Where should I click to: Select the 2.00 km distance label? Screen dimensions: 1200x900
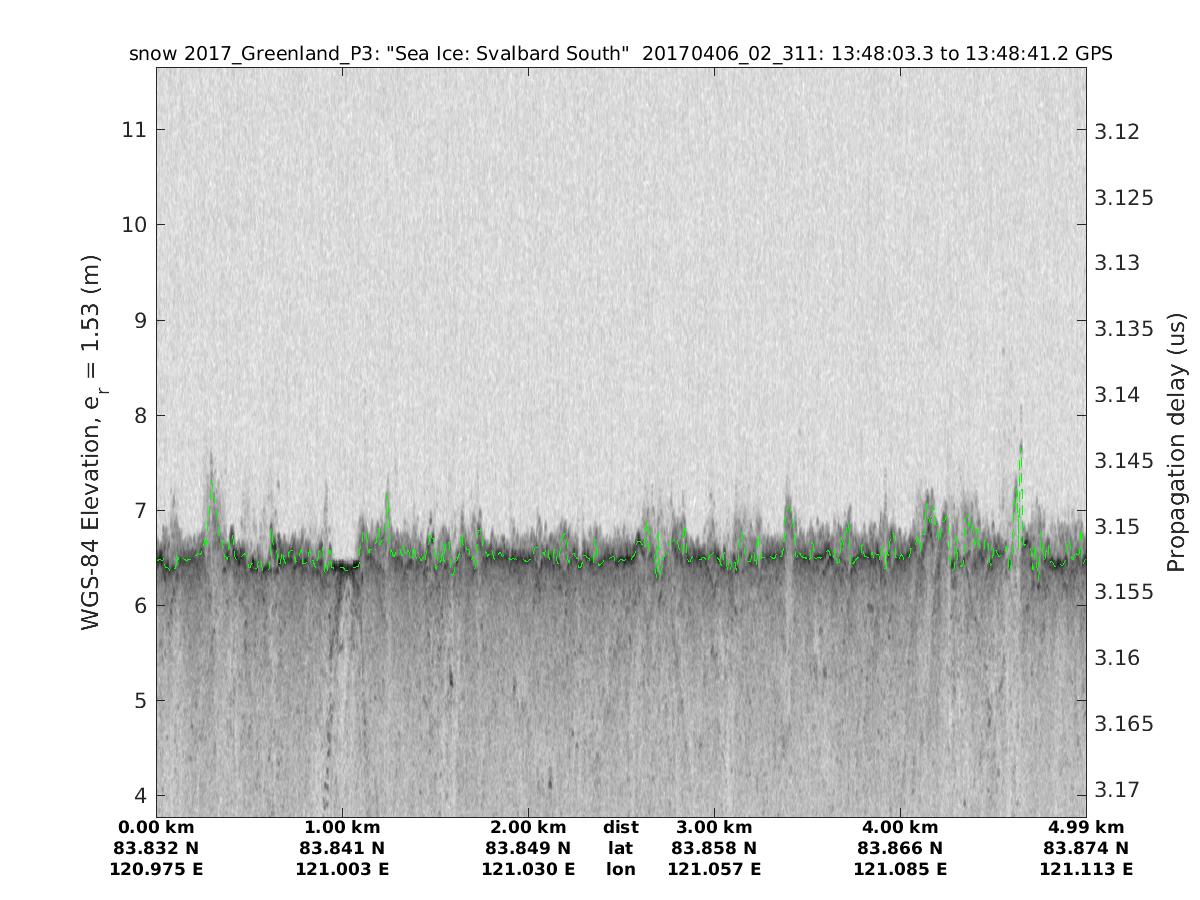click(x=528, y=827)
